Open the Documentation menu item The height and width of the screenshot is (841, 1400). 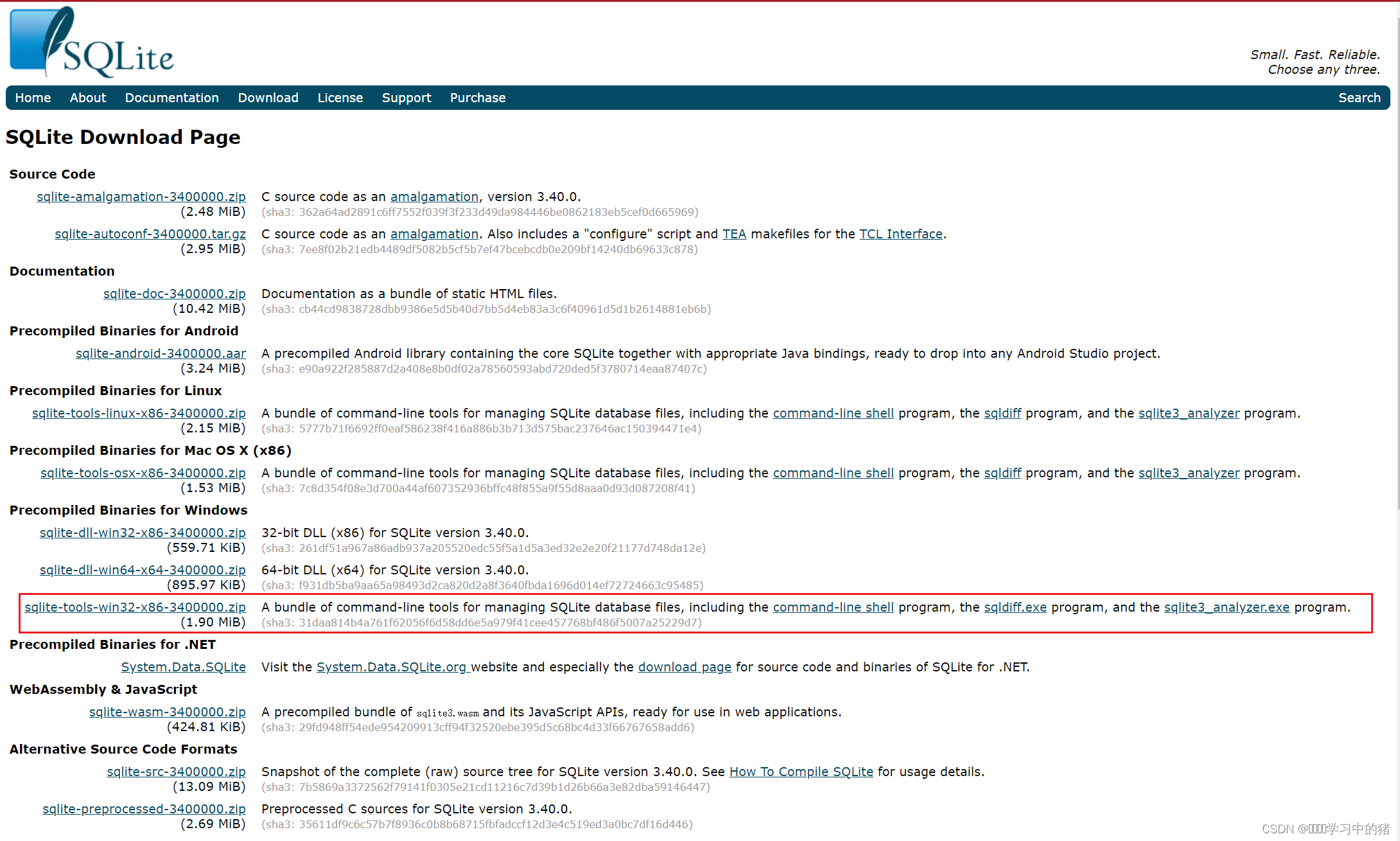[171, 98]
